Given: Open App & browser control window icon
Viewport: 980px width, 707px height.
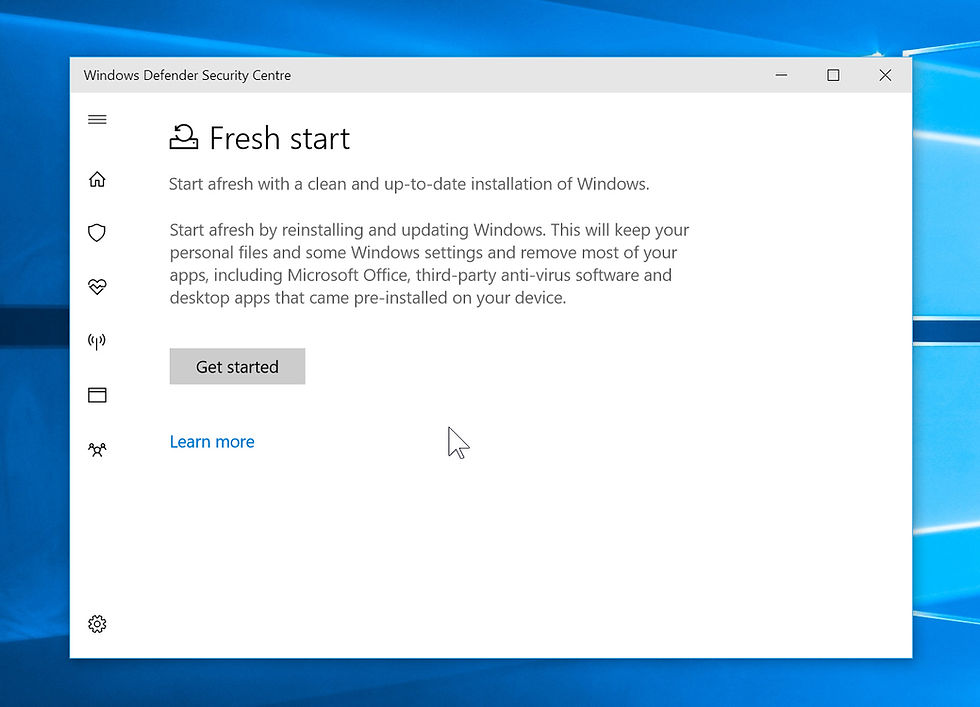Looking at the screenshot, I should click(97, 395).
